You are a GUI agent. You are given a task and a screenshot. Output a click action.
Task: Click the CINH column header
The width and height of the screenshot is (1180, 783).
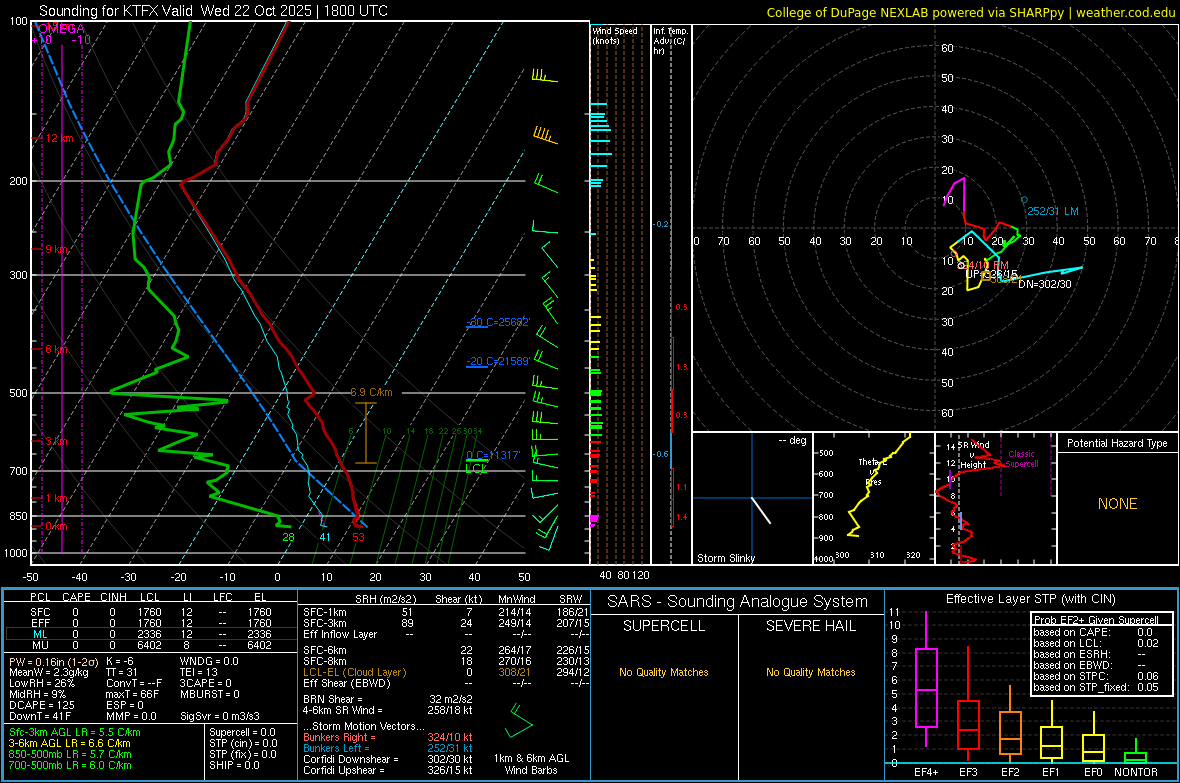(x=114, y=597)
